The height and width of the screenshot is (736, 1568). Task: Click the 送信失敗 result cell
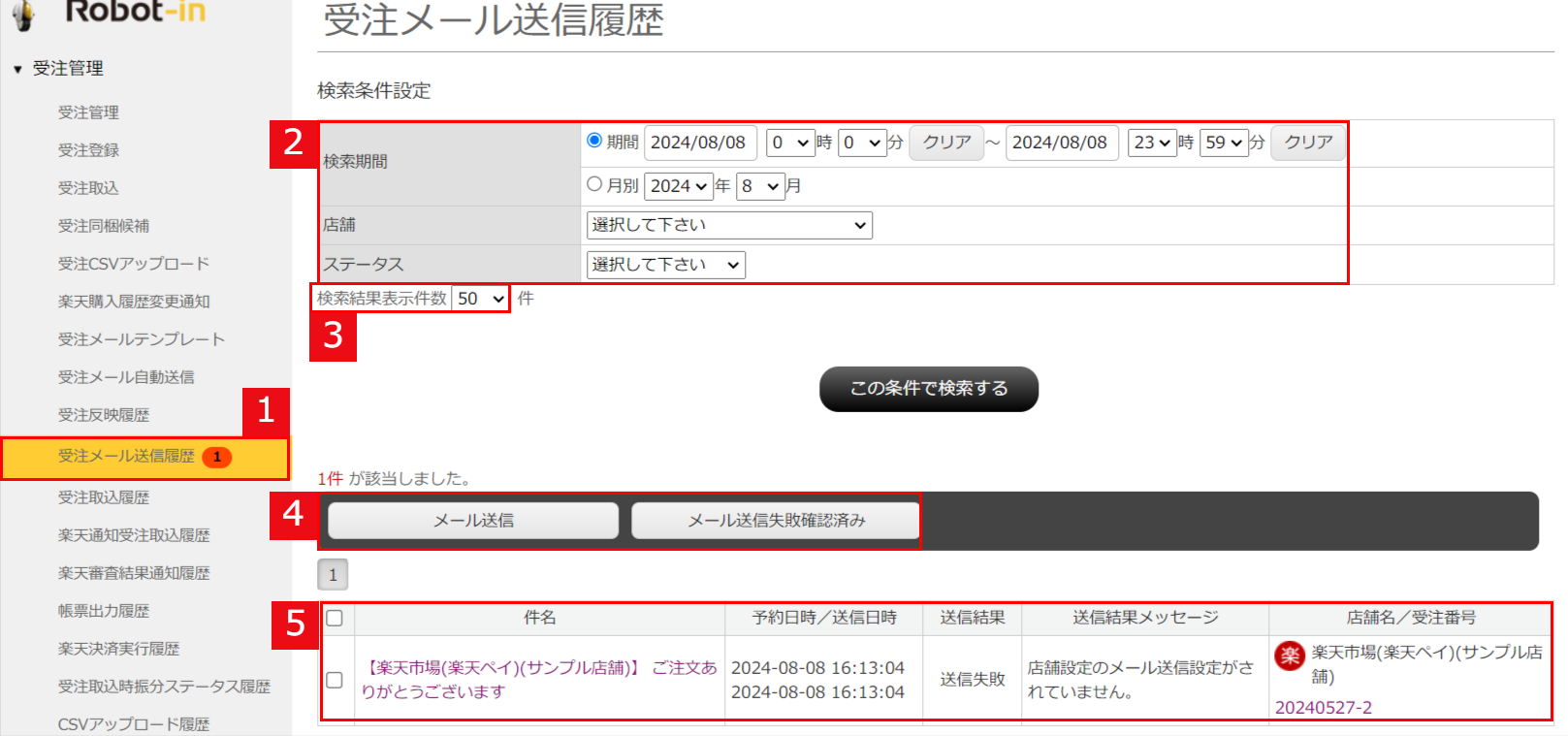pos(973,680)
